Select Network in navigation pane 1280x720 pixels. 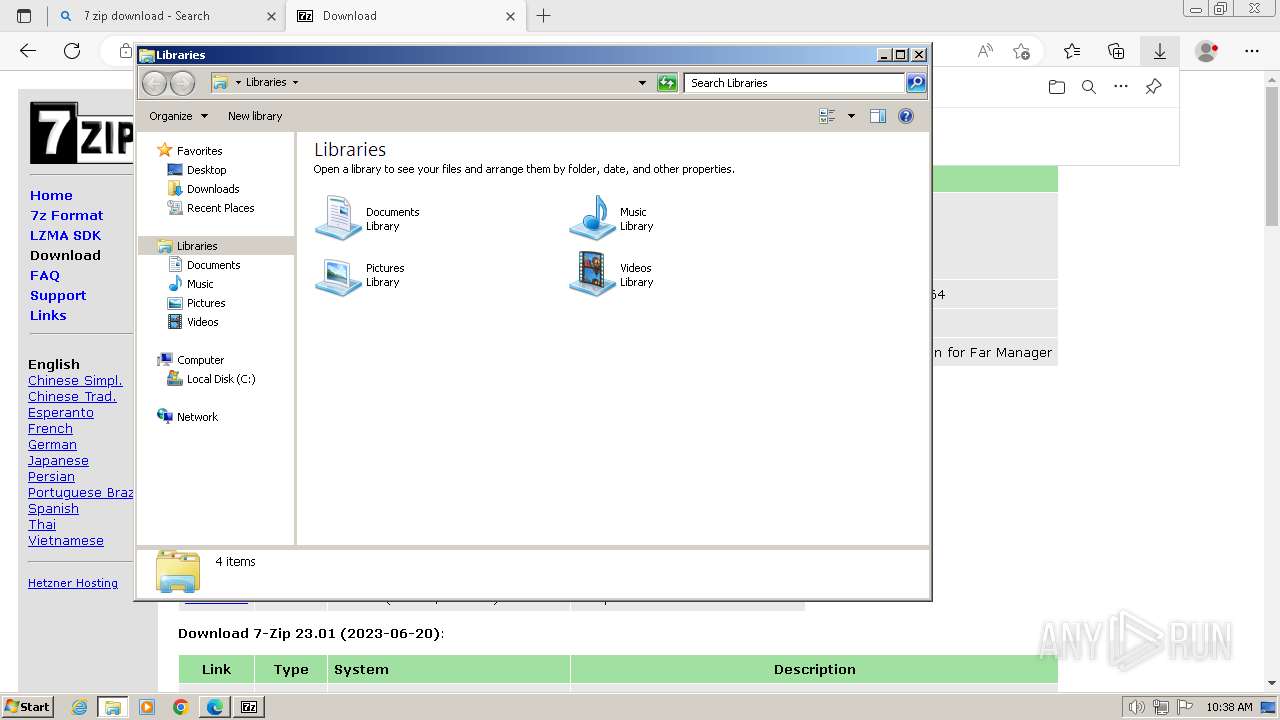tap(197, 417)
